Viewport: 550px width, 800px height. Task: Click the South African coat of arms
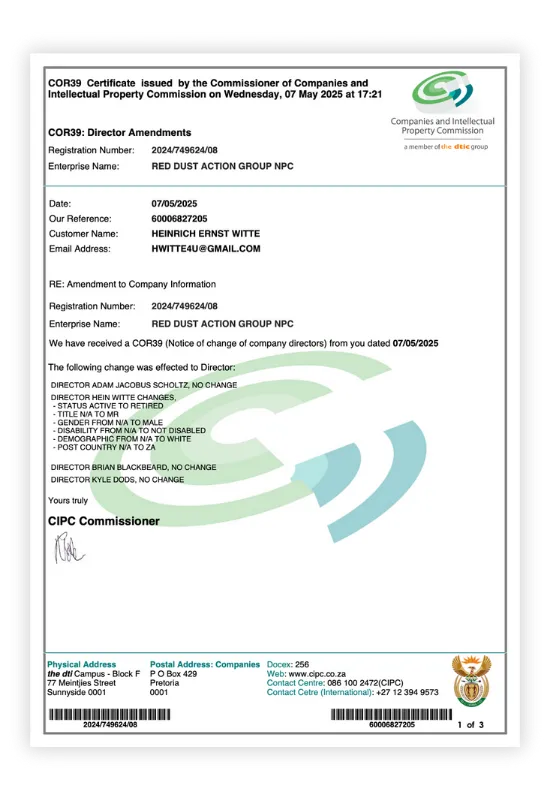pyautogui.click(x=471, y=681)
